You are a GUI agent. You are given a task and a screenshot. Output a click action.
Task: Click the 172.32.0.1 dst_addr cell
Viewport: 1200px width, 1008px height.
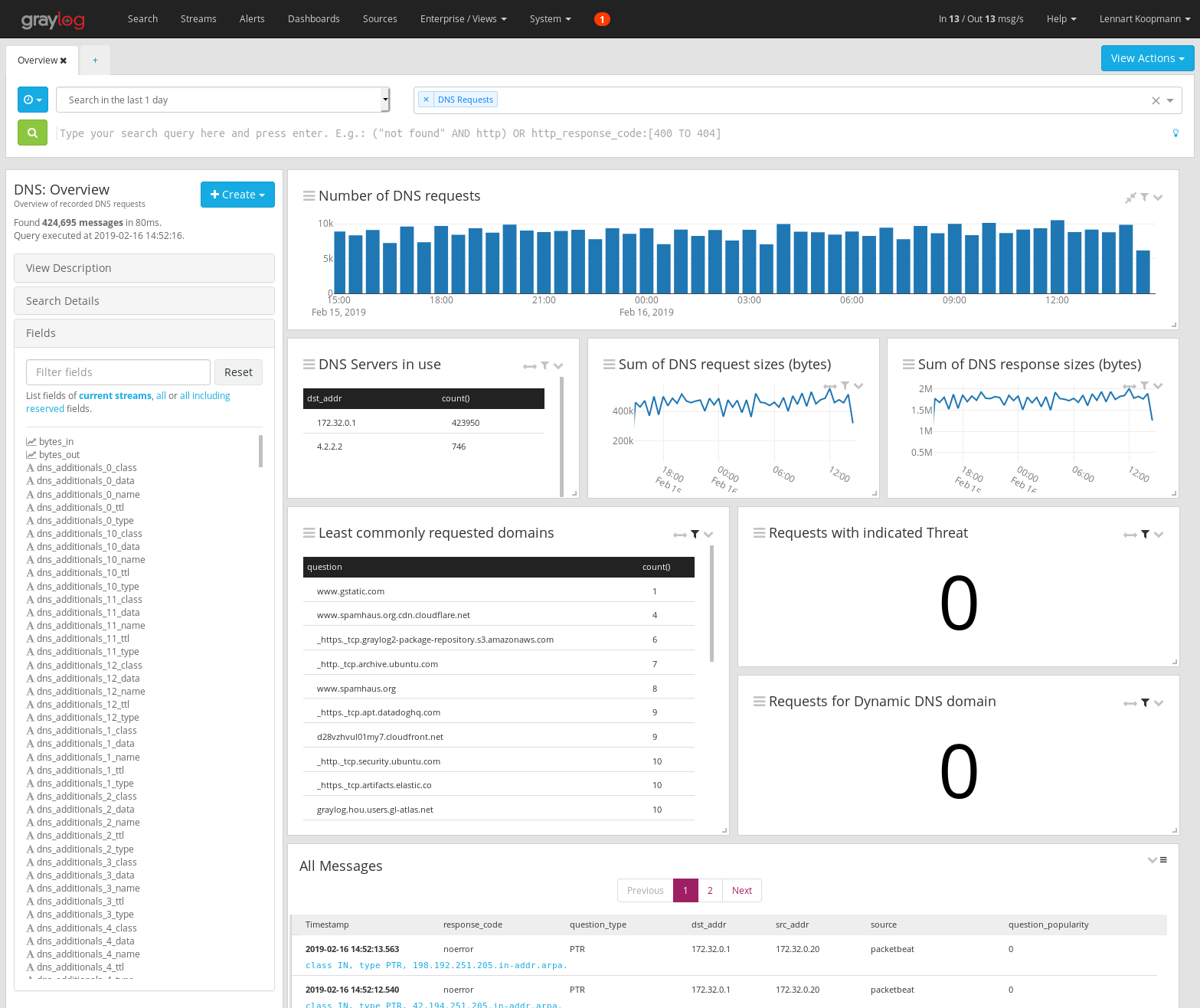tap(336, 423)
